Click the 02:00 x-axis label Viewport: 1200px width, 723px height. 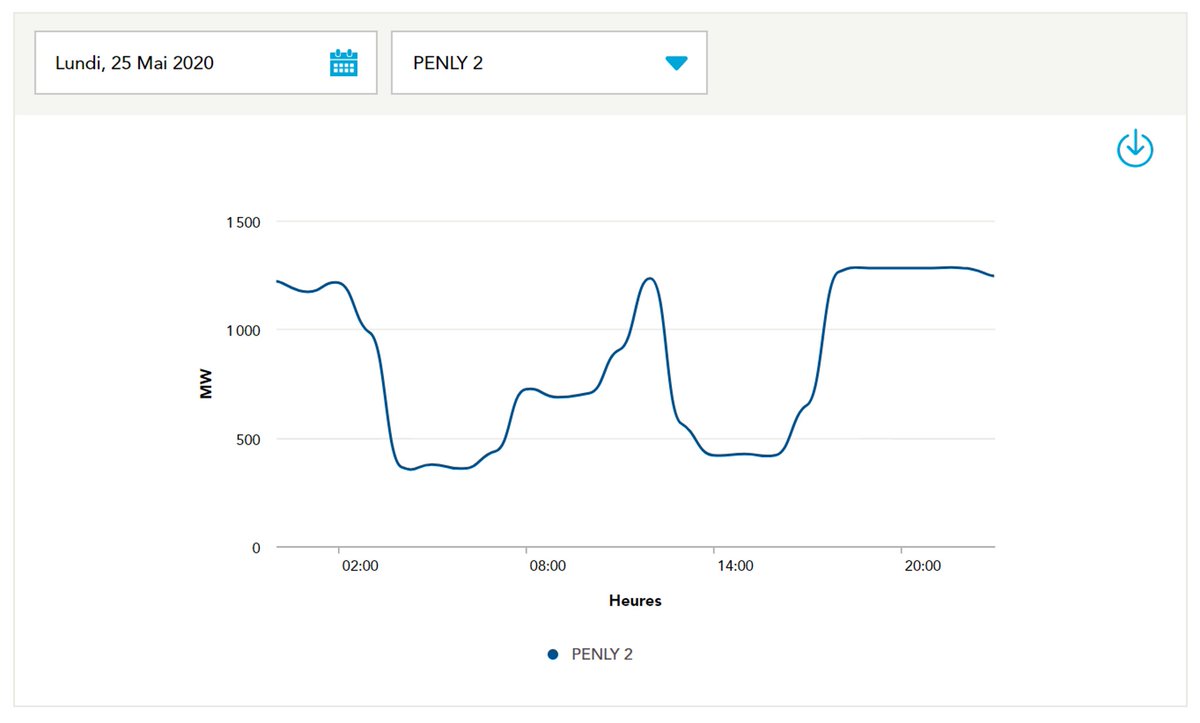[x=360, y=566]
